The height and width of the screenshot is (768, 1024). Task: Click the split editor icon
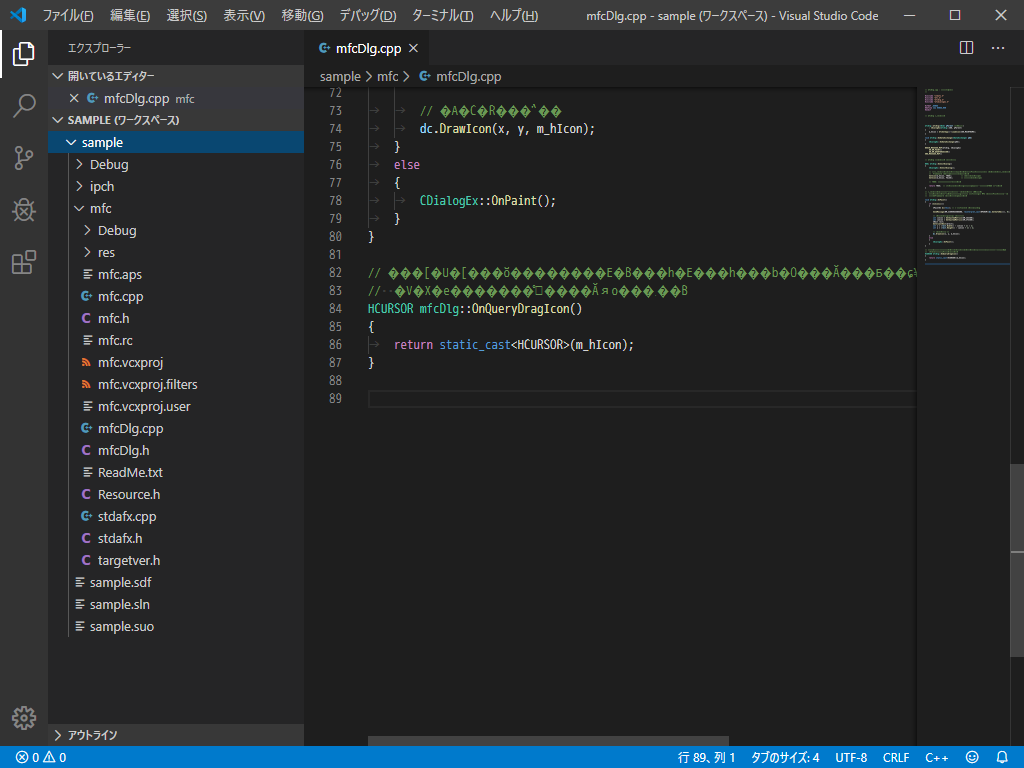[966, 48]
